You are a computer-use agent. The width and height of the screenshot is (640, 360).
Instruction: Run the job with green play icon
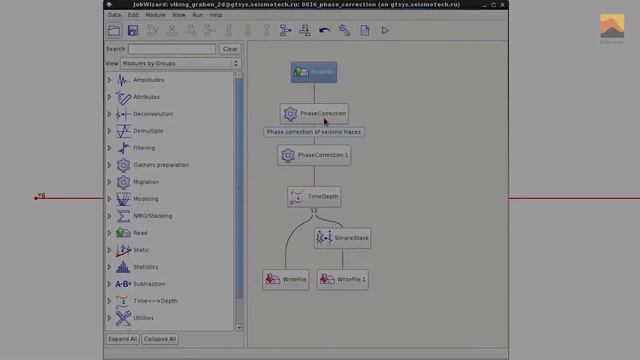coord(385,30)
